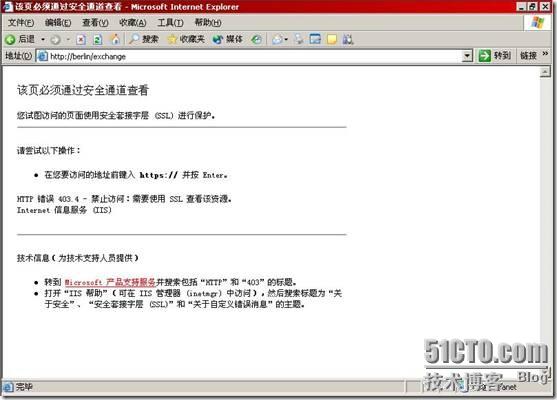Click the text 请尝试以下操作
The image size is (557, 400).
tap(48, 151)
